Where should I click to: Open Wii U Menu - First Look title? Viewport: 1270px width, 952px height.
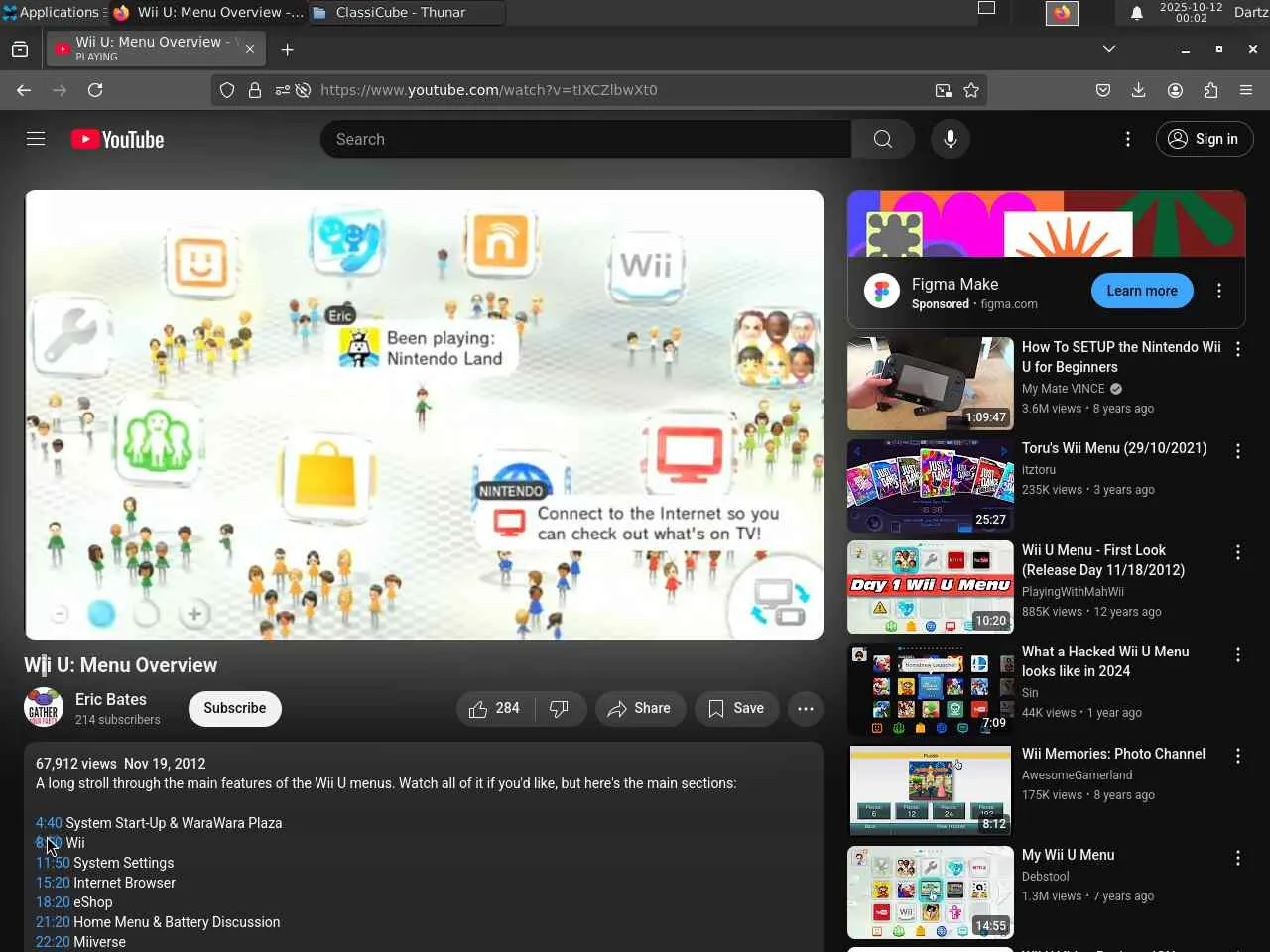[x=1103, y=560]
